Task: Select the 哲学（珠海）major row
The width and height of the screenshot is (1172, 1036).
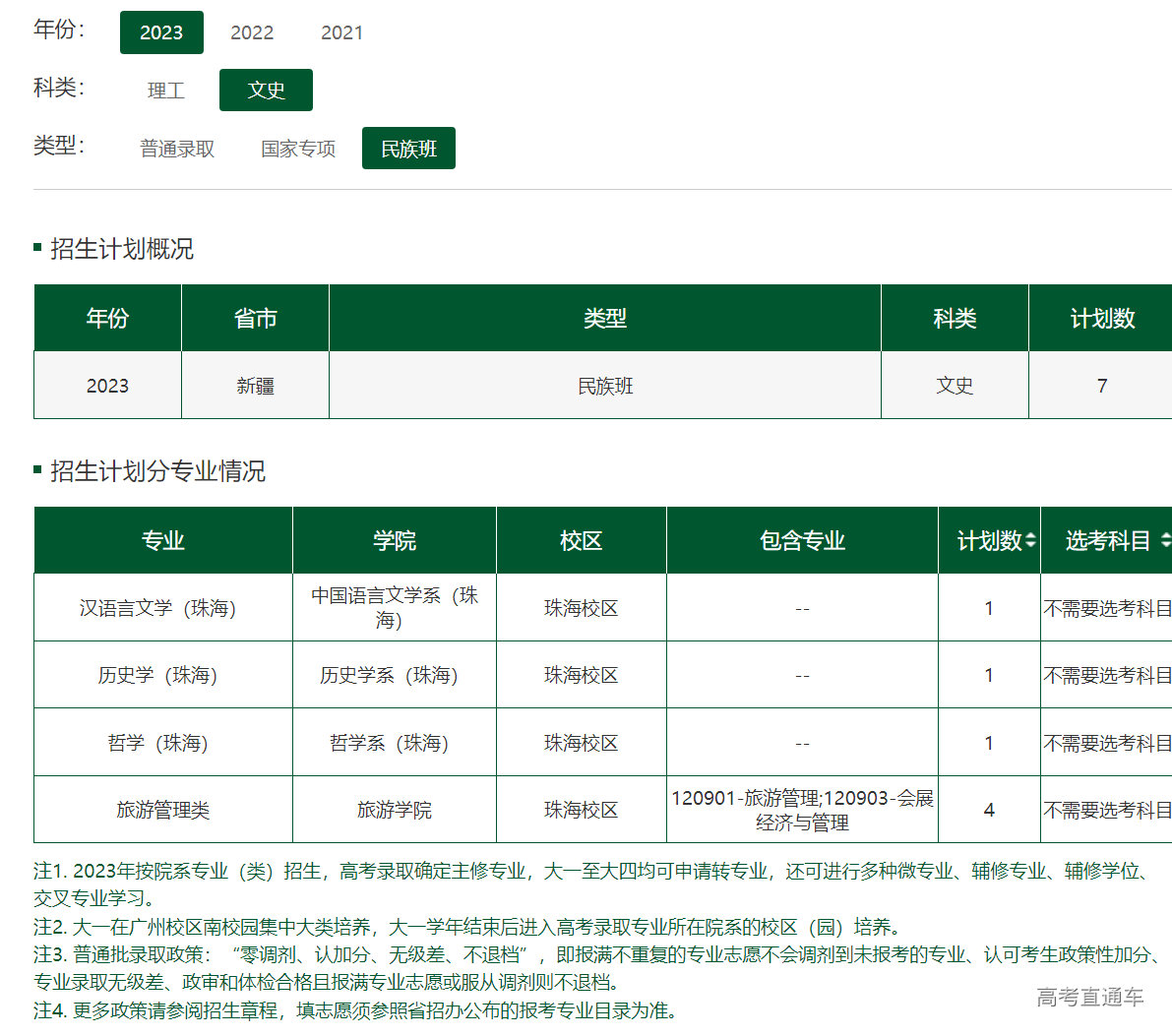Action: pos(157,743)
